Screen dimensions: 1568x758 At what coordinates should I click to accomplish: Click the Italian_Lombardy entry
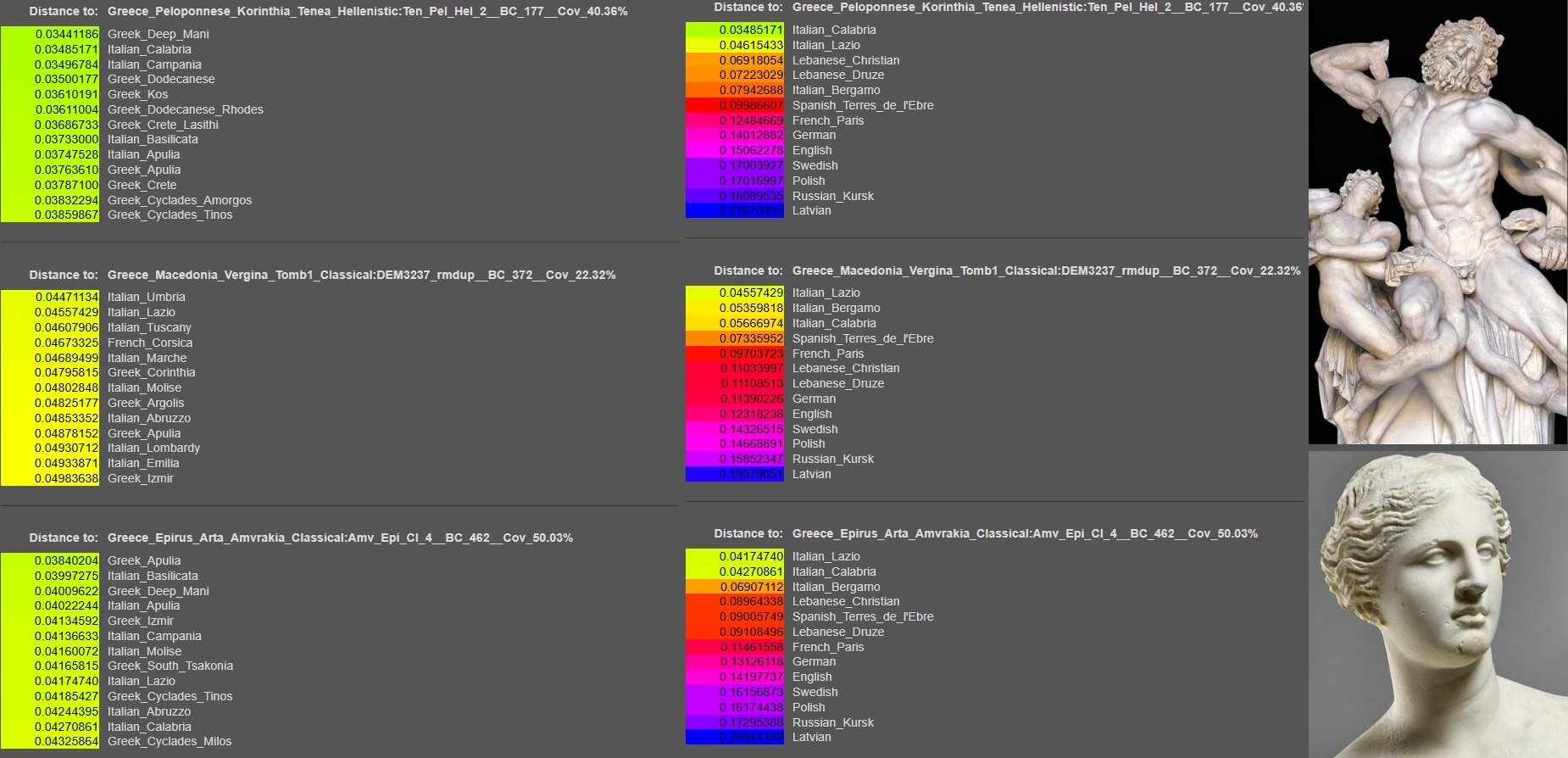[154, 448]
